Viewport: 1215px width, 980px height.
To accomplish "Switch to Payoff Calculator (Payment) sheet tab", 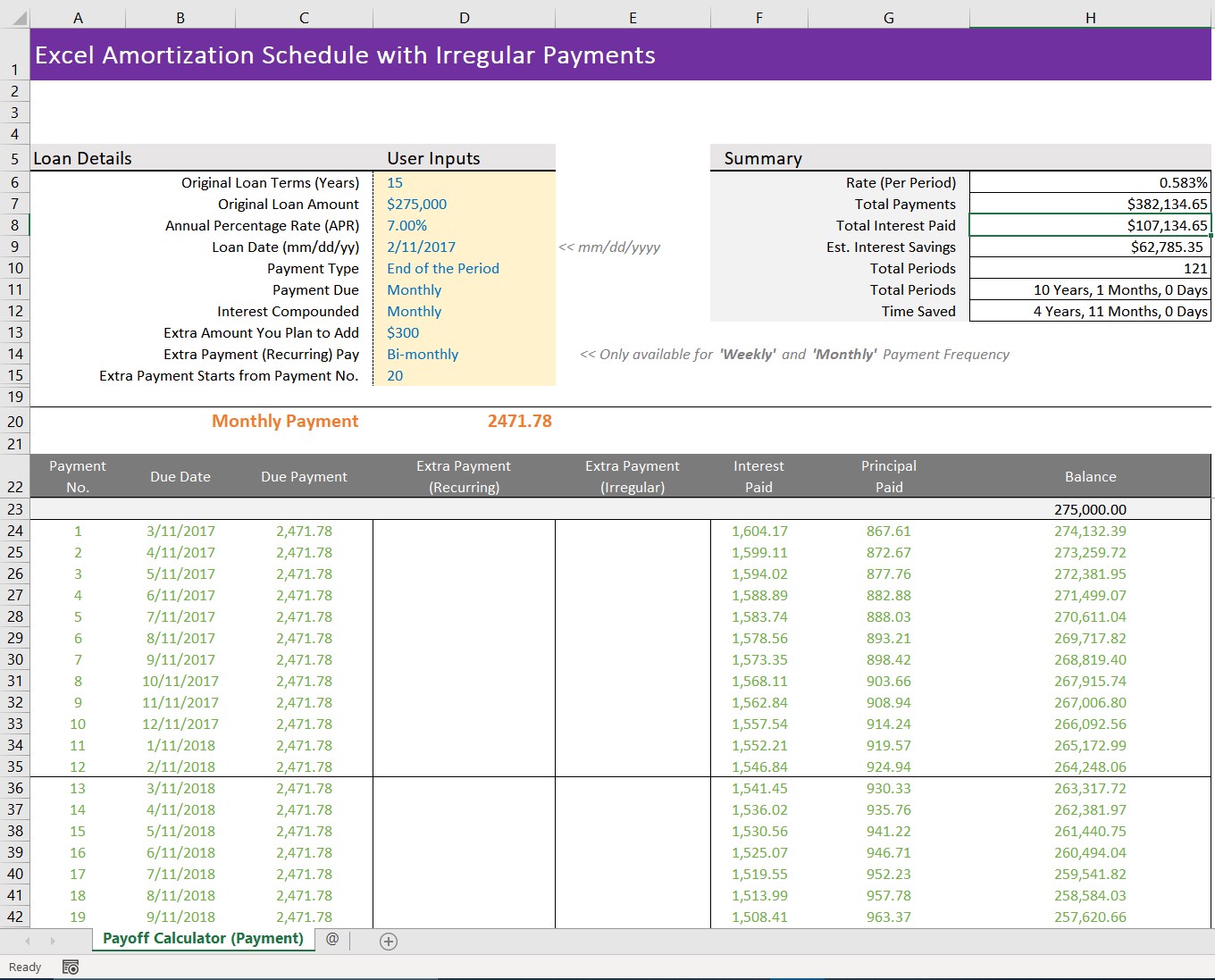I will pos(203,938).
